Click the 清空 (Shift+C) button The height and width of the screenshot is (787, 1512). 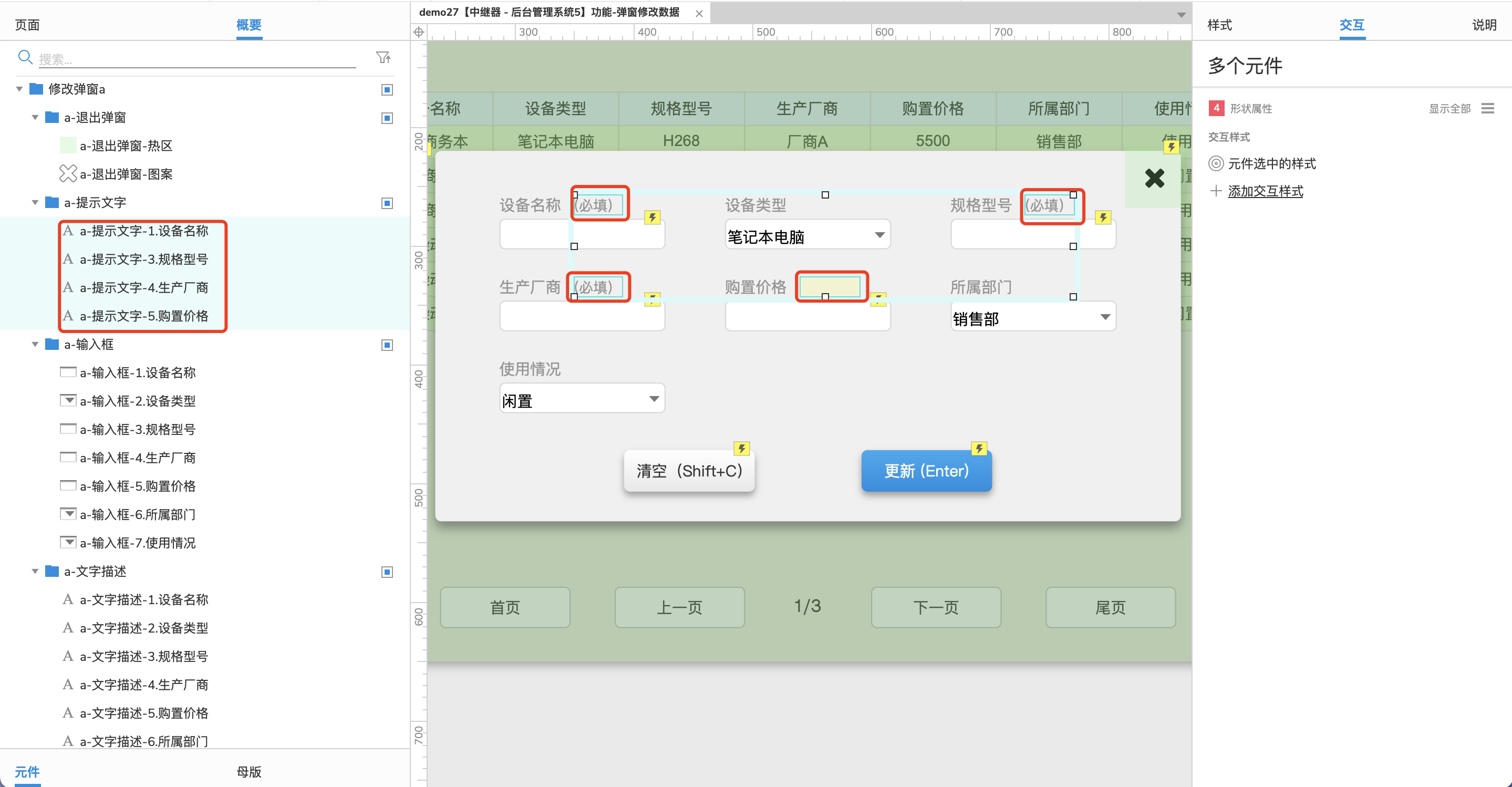(x=689, y=471)
